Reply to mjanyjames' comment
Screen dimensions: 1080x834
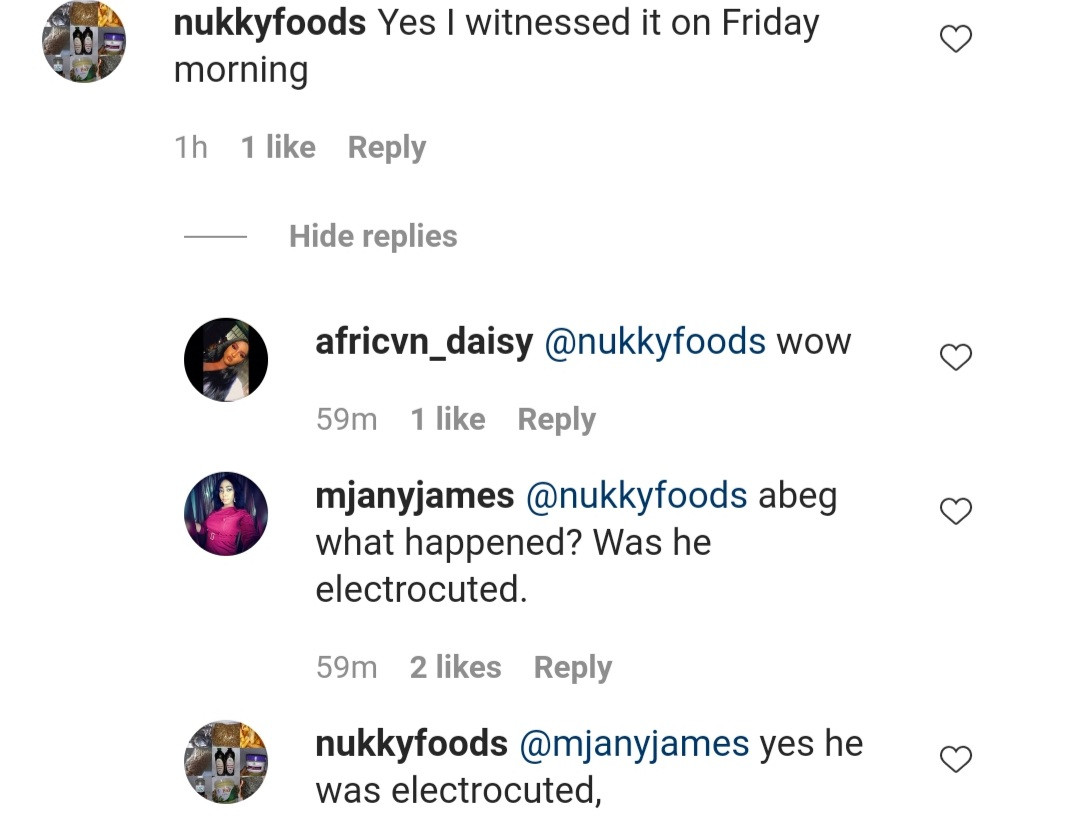click(x=573, y=668)
